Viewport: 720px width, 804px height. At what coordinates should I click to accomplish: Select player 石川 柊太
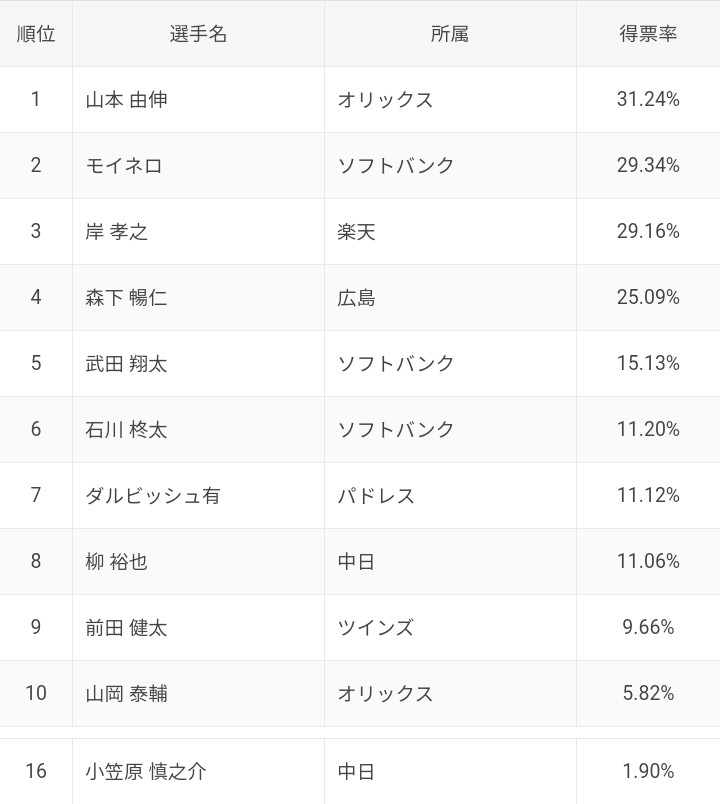pyautogui.click(x=127, y=430)
